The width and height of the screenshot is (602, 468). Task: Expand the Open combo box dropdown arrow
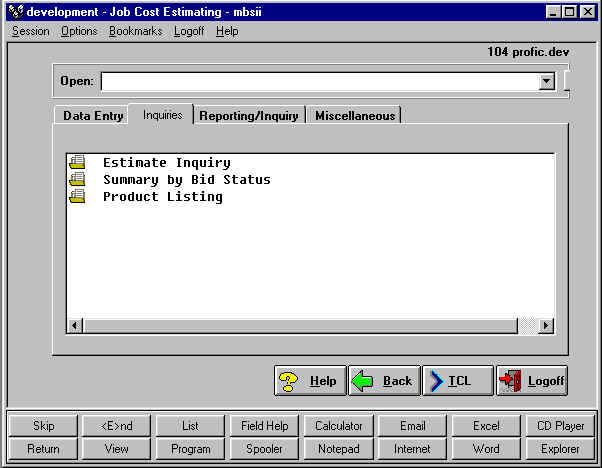pyautogui.click(x=546, y=82)
